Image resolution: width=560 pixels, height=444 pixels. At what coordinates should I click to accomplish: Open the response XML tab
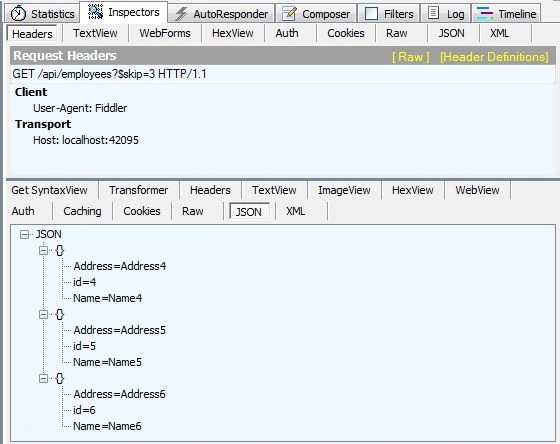point(295,211)
